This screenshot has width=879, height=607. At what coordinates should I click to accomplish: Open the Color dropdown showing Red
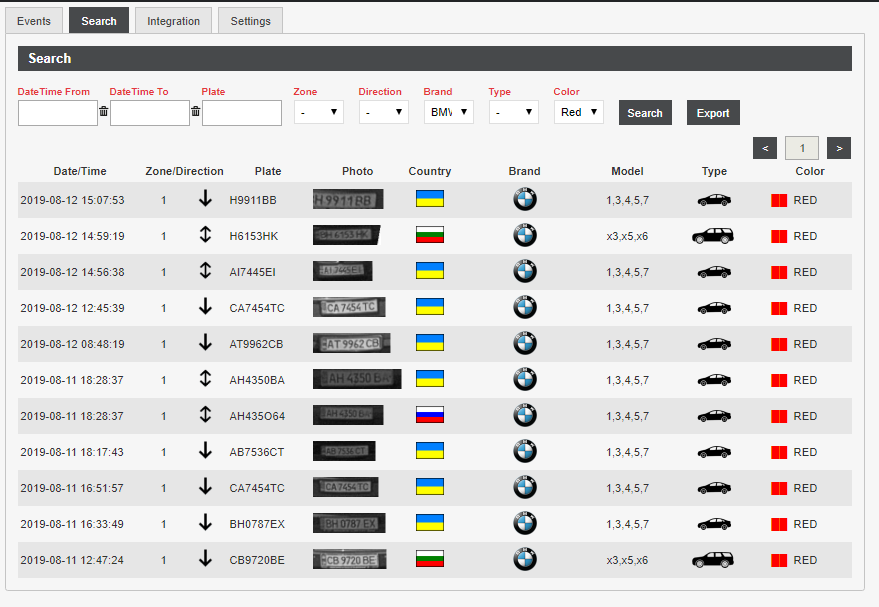579,112
